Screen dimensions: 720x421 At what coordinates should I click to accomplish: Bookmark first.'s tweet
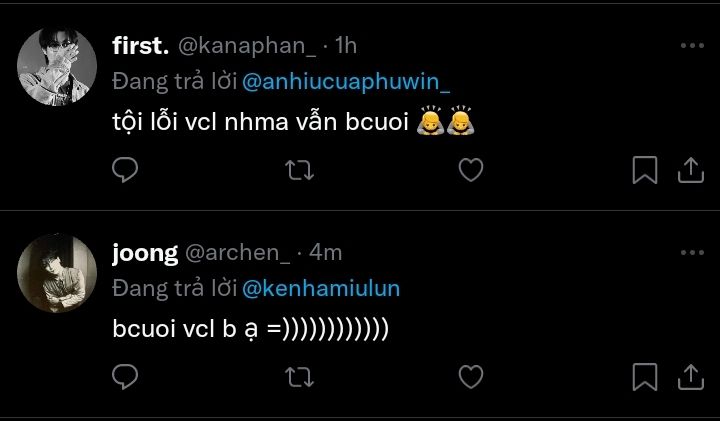tap(646, 170)
